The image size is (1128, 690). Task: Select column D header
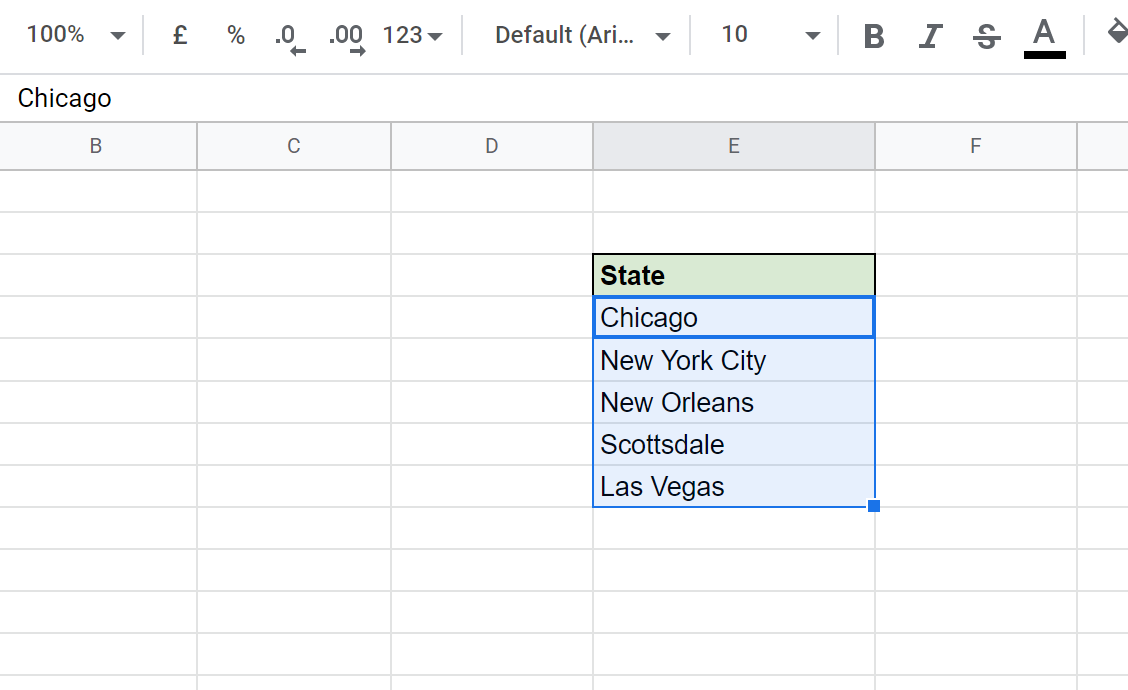click(x=491, y=146)
